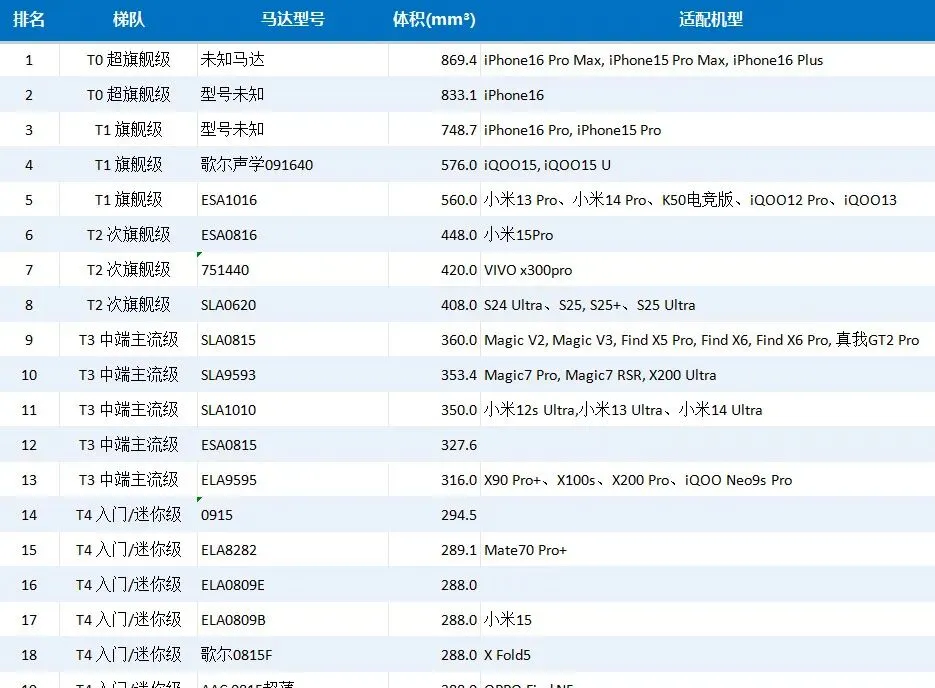This screenshot has height=688, width=935.
Task: Click T3 中端主流级 in row 11
Action: (128, 410)
